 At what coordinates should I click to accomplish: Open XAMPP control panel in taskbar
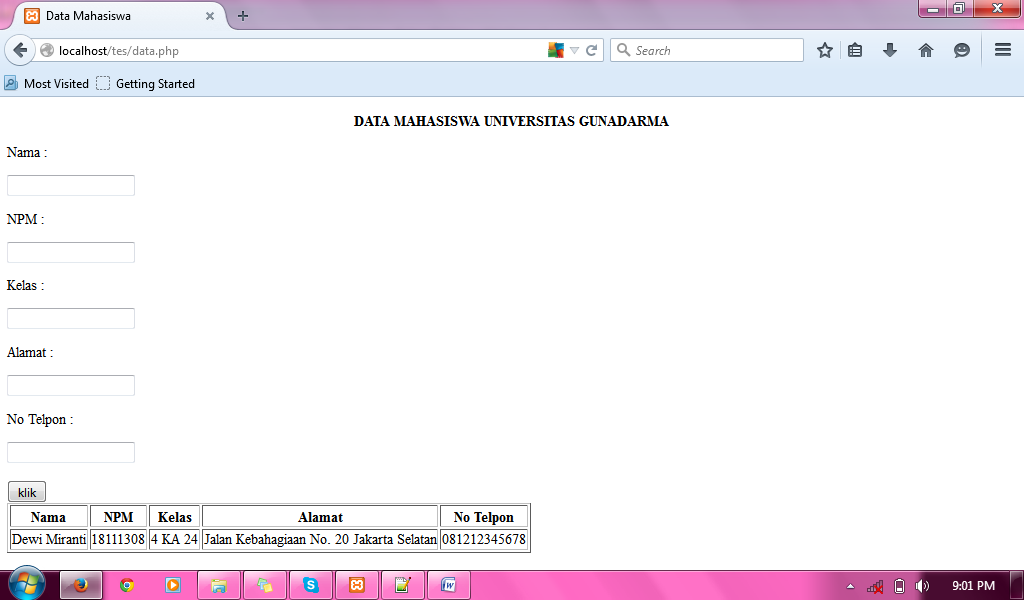357,585
